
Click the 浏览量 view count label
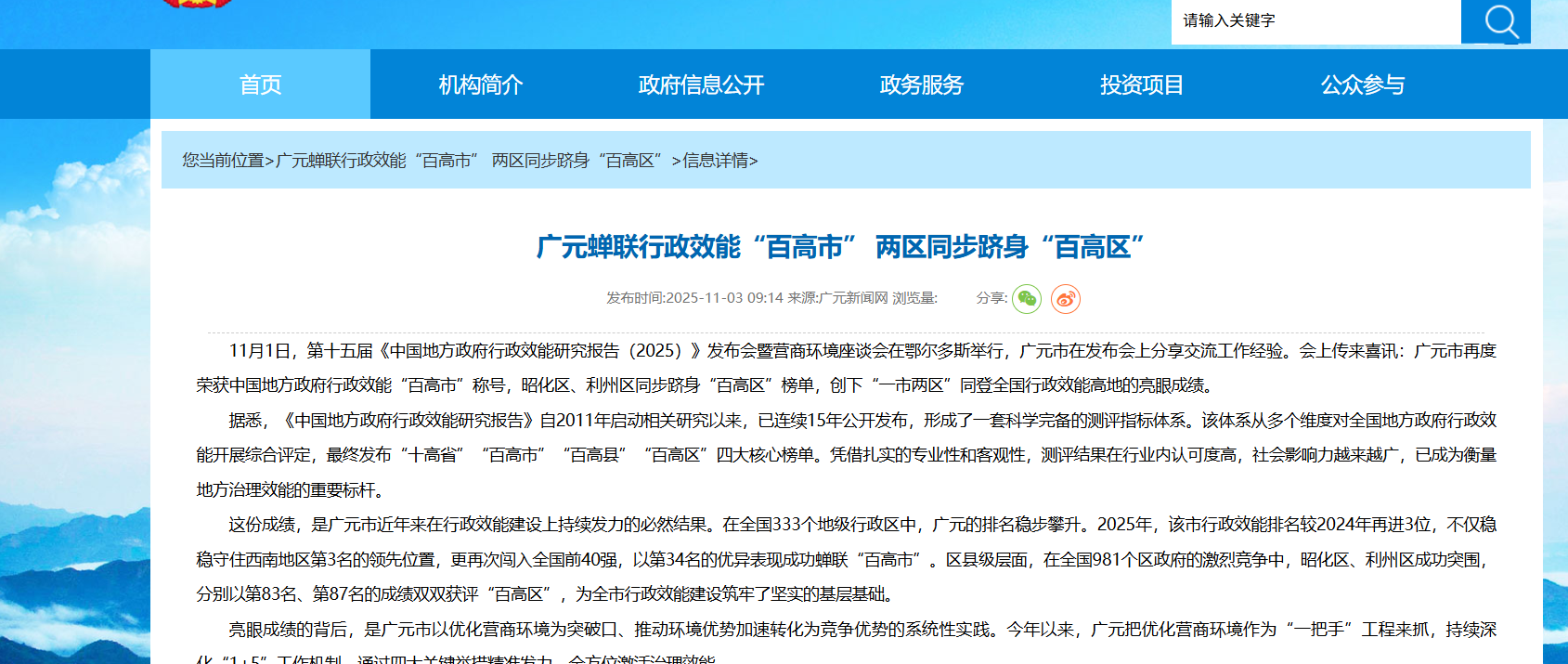[914, 298]
